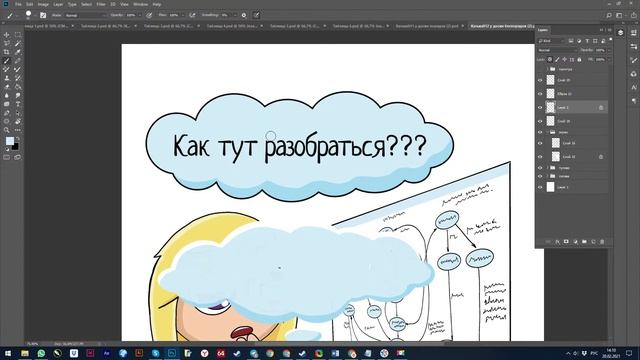Open the layer filter Kind dropdown
The height and width of the screenshot is (360, 640).
click(x=551, y=41)
